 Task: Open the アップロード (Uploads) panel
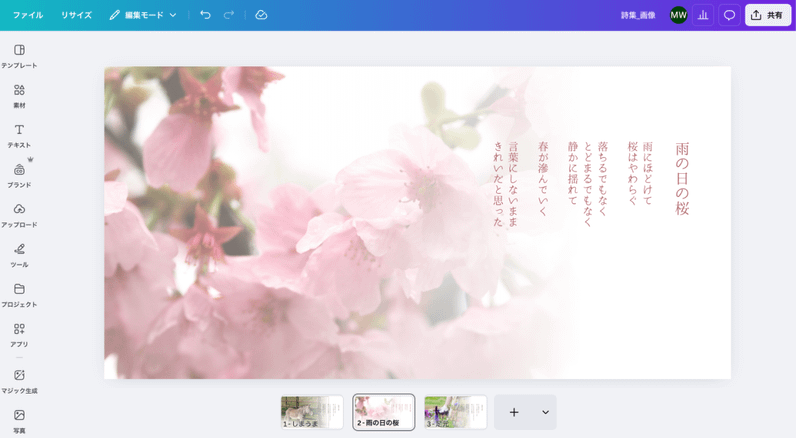pos(19,216)
